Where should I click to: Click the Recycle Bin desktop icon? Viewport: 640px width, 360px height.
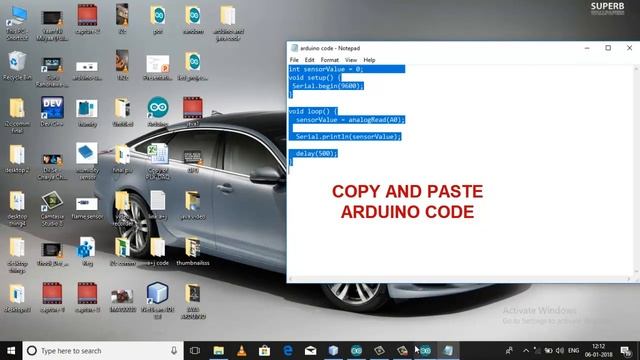tap(17, 65)
